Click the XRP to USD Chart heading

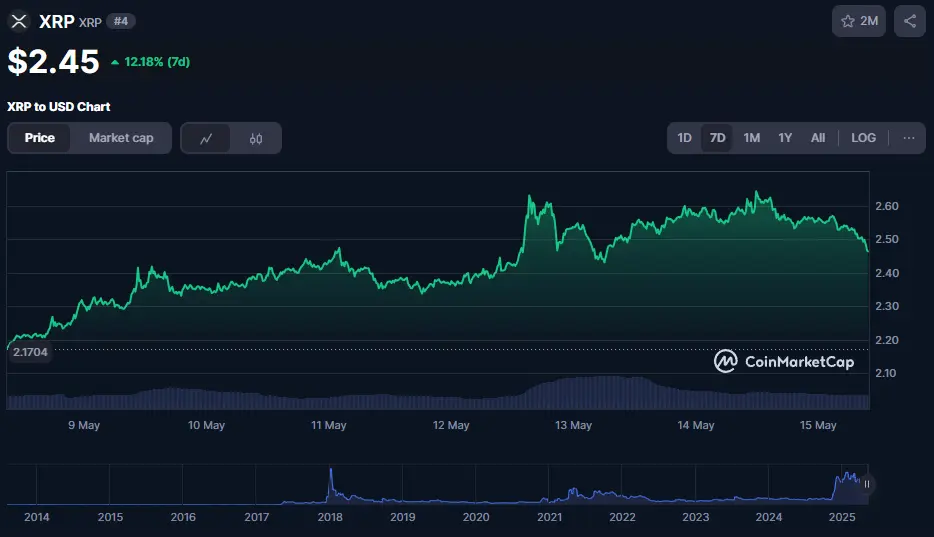click(58, 107)
